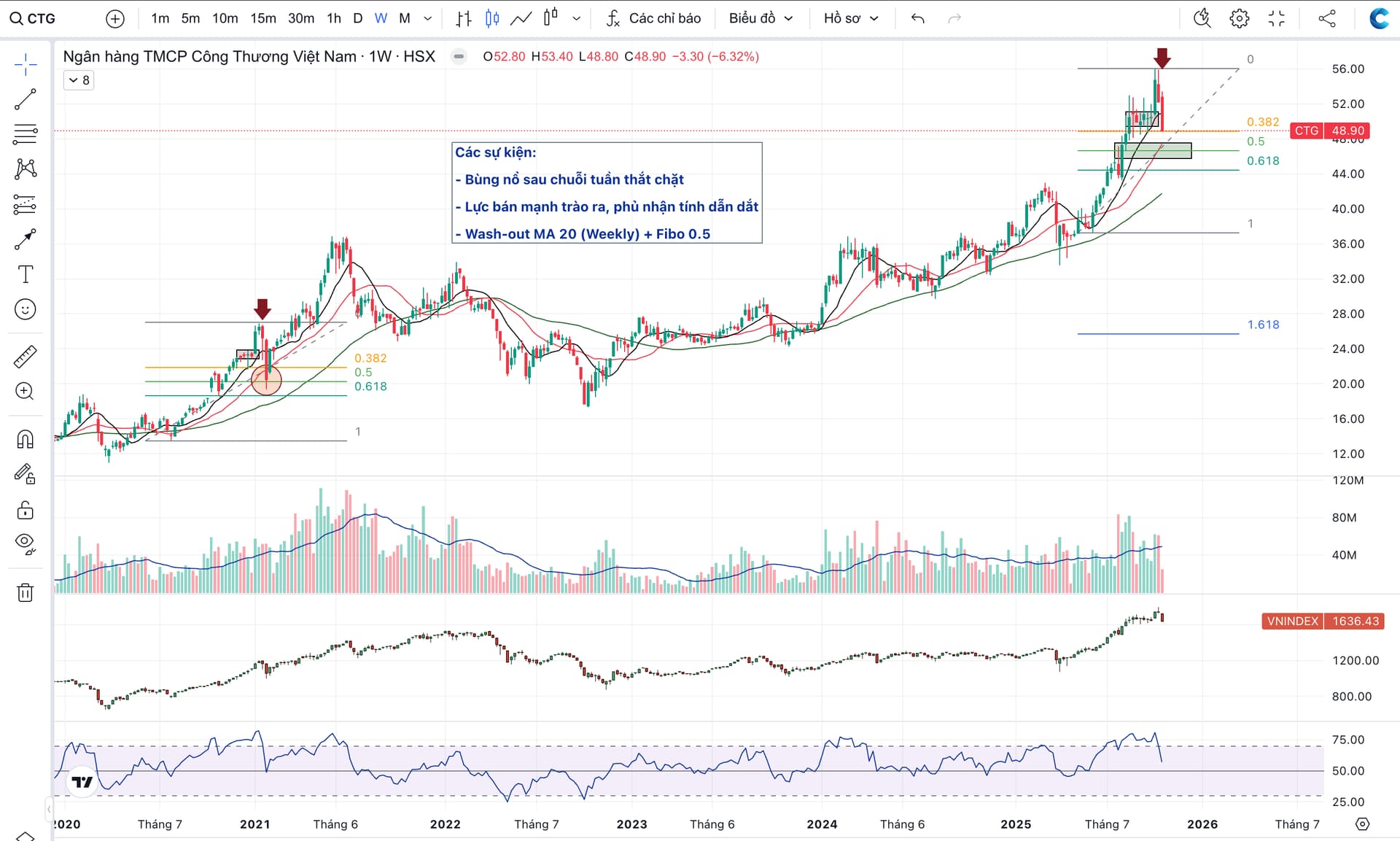Select the ruler measure tool

point(26,357)
